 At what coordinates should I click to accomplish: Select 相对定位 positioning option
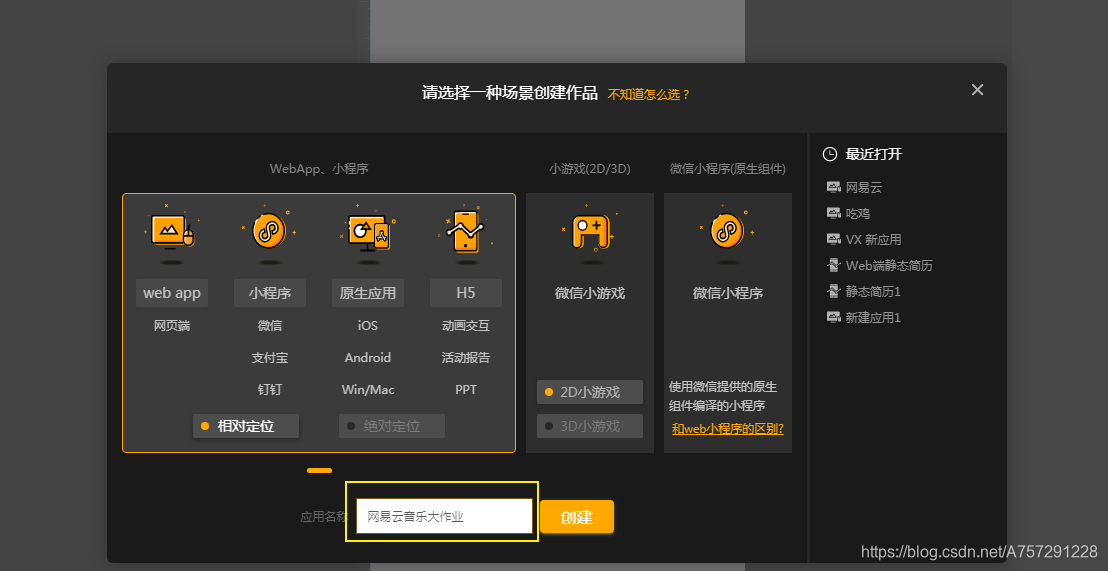click(x=246, y=426)
